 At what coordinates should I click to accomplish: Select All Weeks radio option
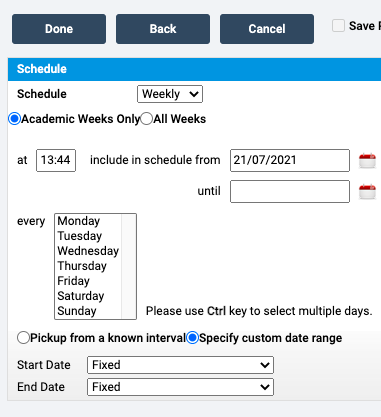(x=147, y=119)
